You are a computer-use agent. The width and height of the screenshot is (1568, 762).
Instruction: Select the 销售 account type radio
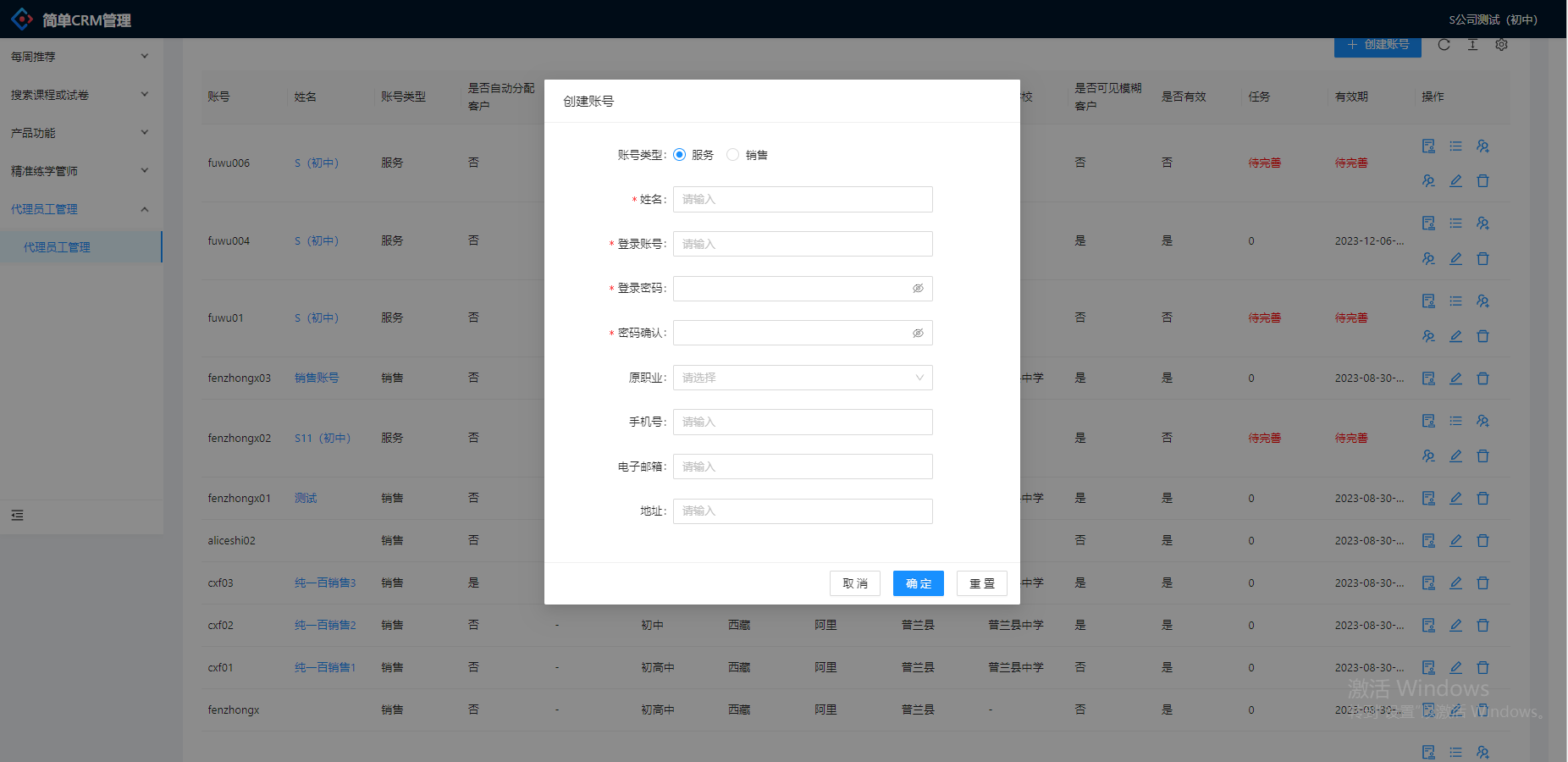click(x=733, y=155)
